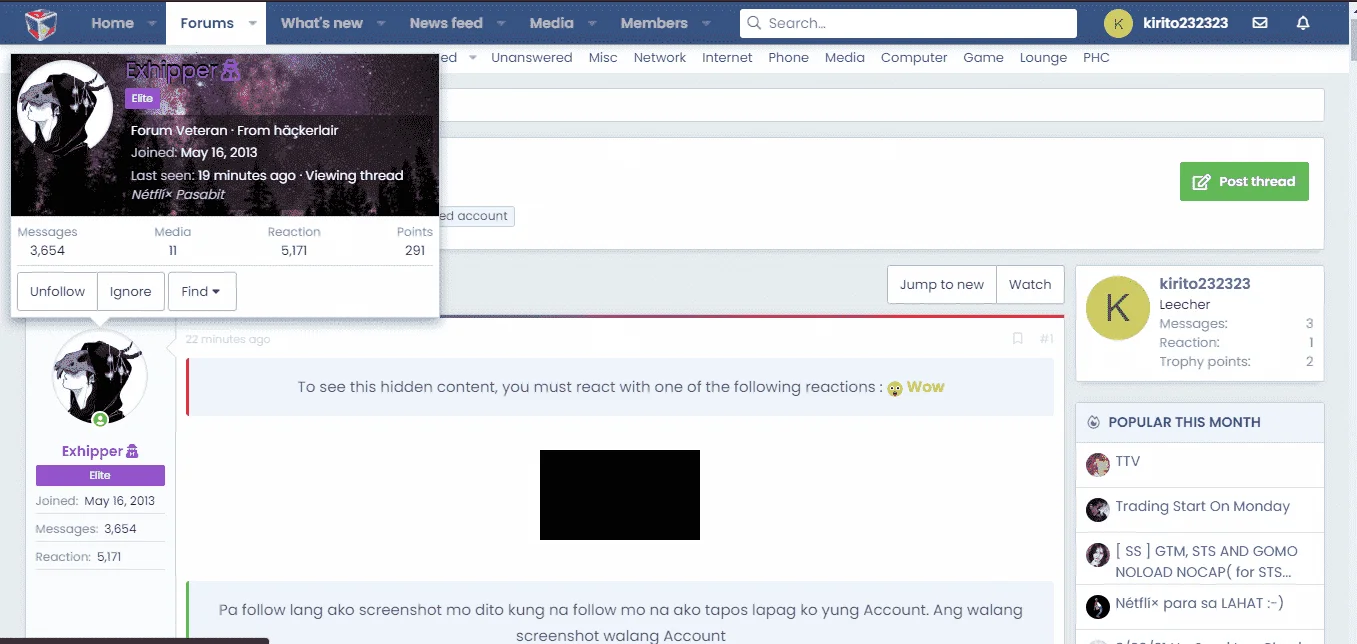Click Exhipper avatar in hover card
Screen dimensions: 1357x644
pos(65,107)
